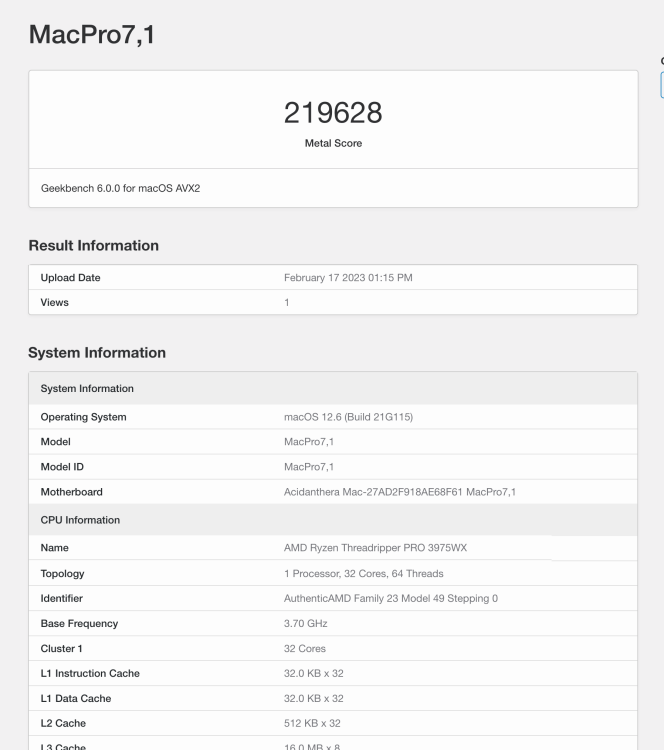Click the CPU Information table header

(333, 520)
